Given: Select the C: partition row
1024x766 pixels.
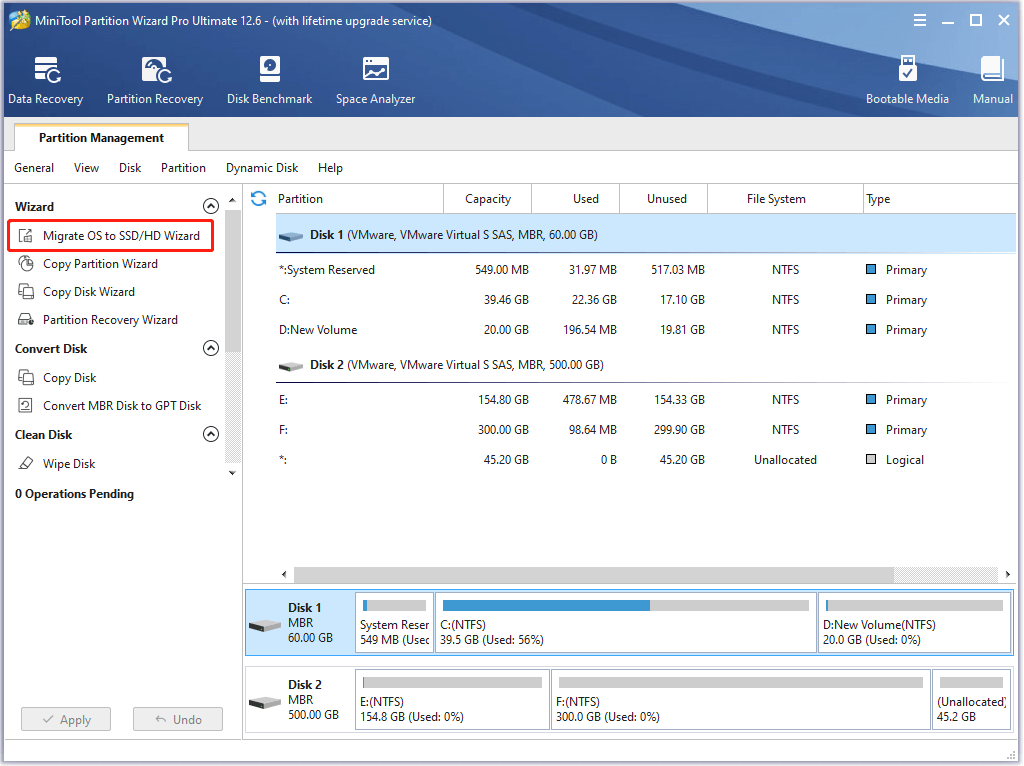Looking at the screenshot, I should tap(646, 300).
